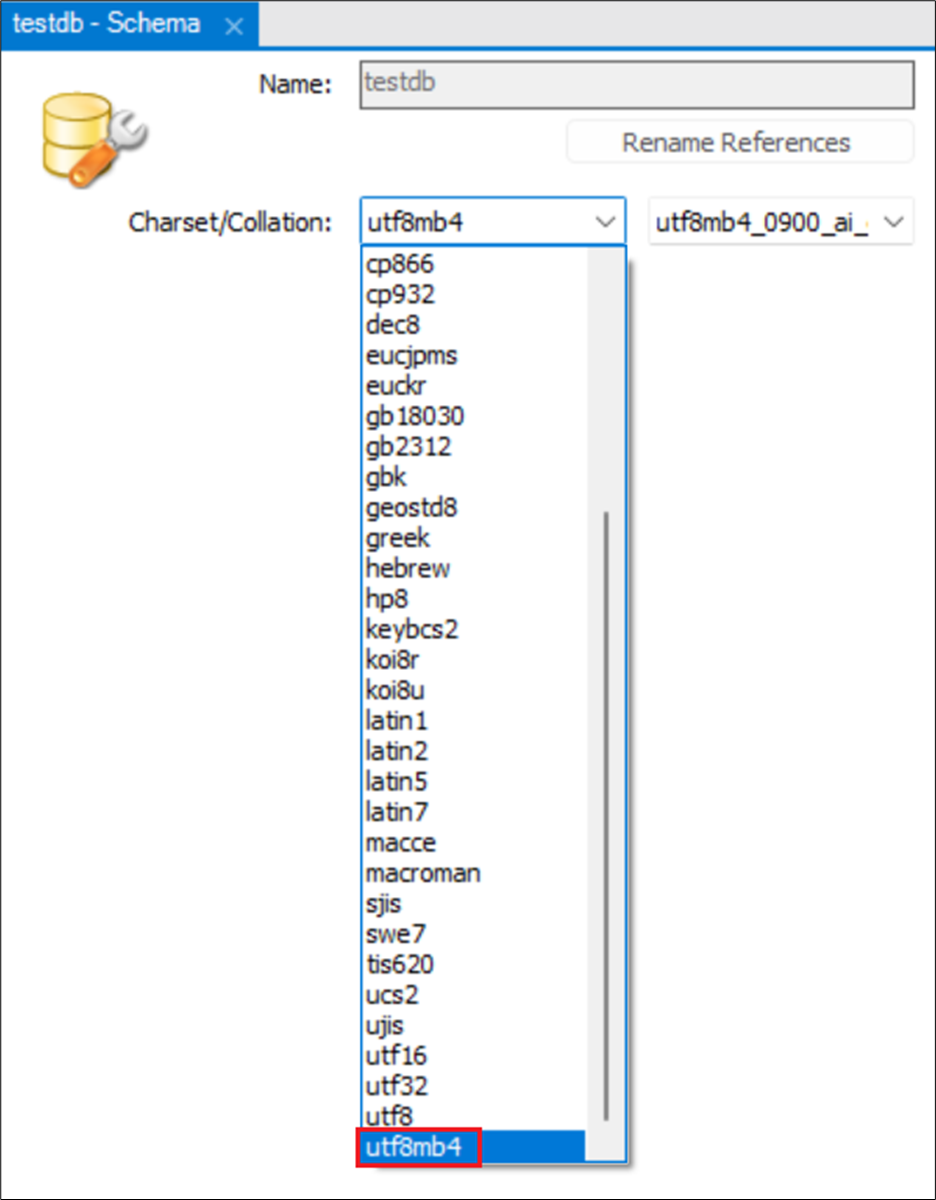Select latin5 from the charset list
The width and height of the screenshot is (936, 1200).
472,782
